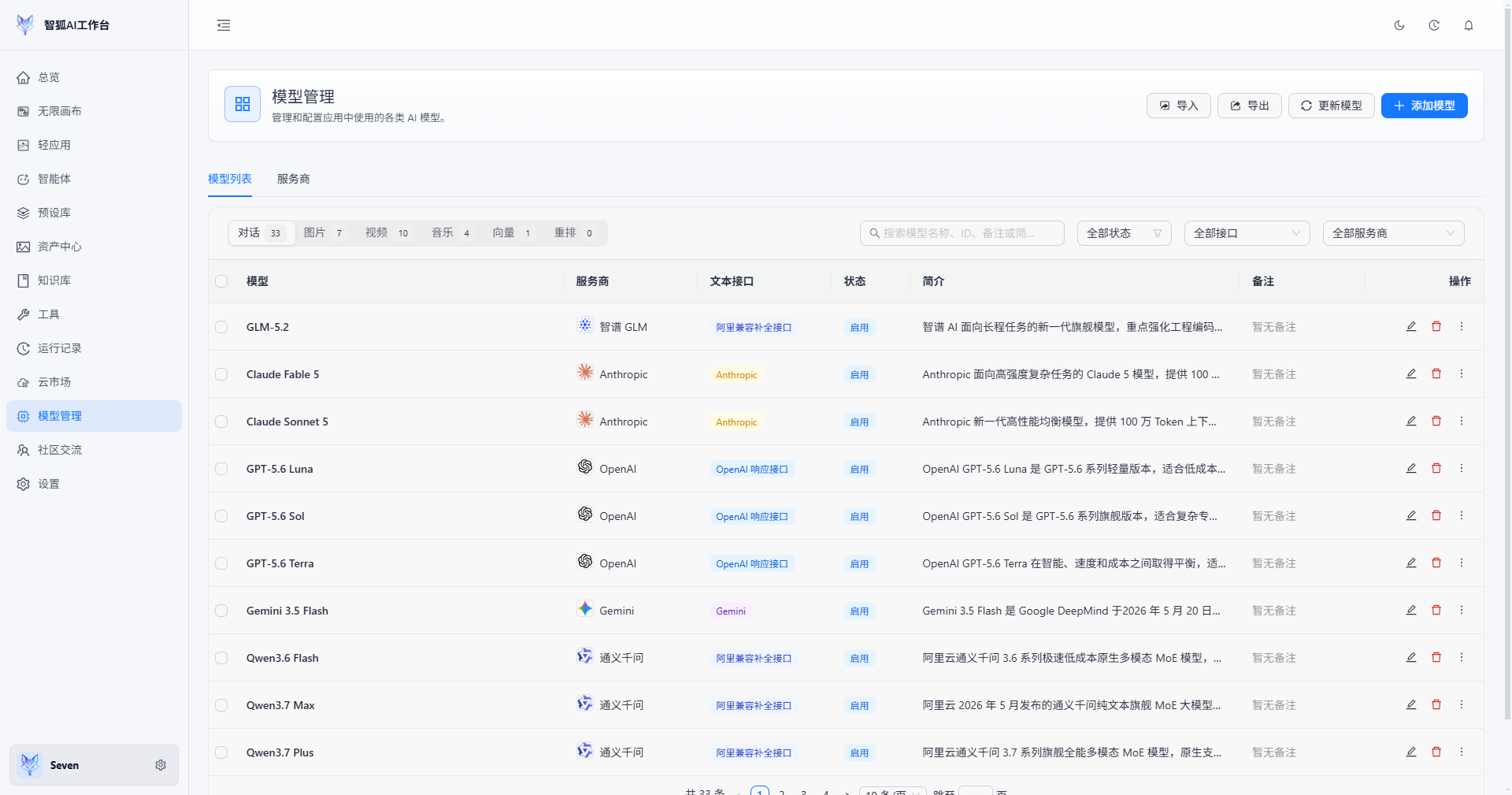Check the Qwen3.7 Max row checkbox
This screenshot has height=795, width=1512.
(221, 705)
